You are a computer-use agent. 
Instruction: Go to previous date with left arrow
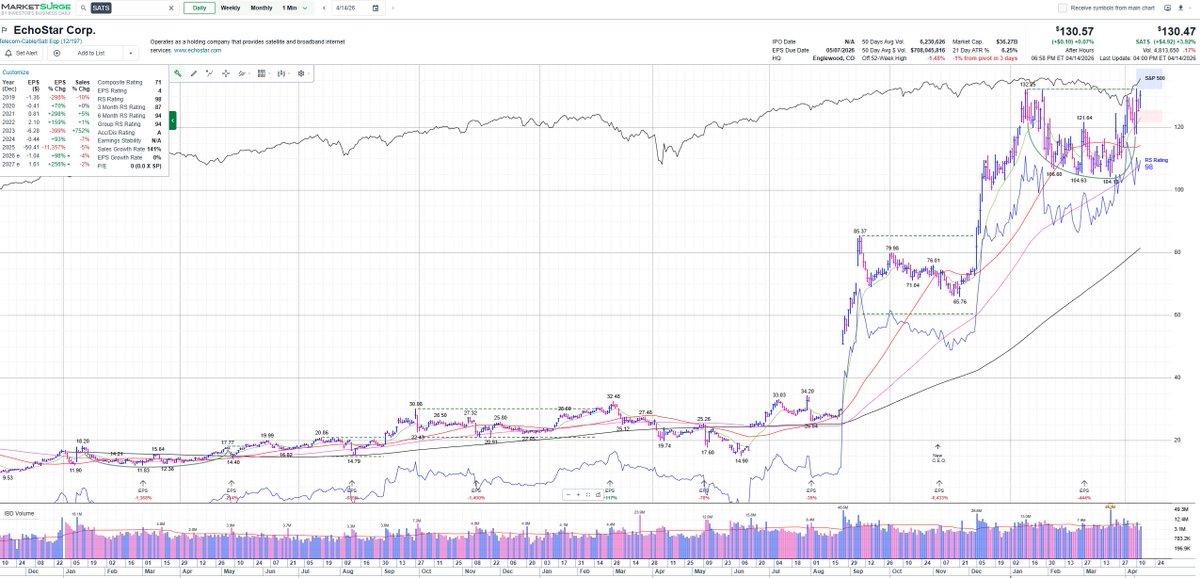[324, 8]
